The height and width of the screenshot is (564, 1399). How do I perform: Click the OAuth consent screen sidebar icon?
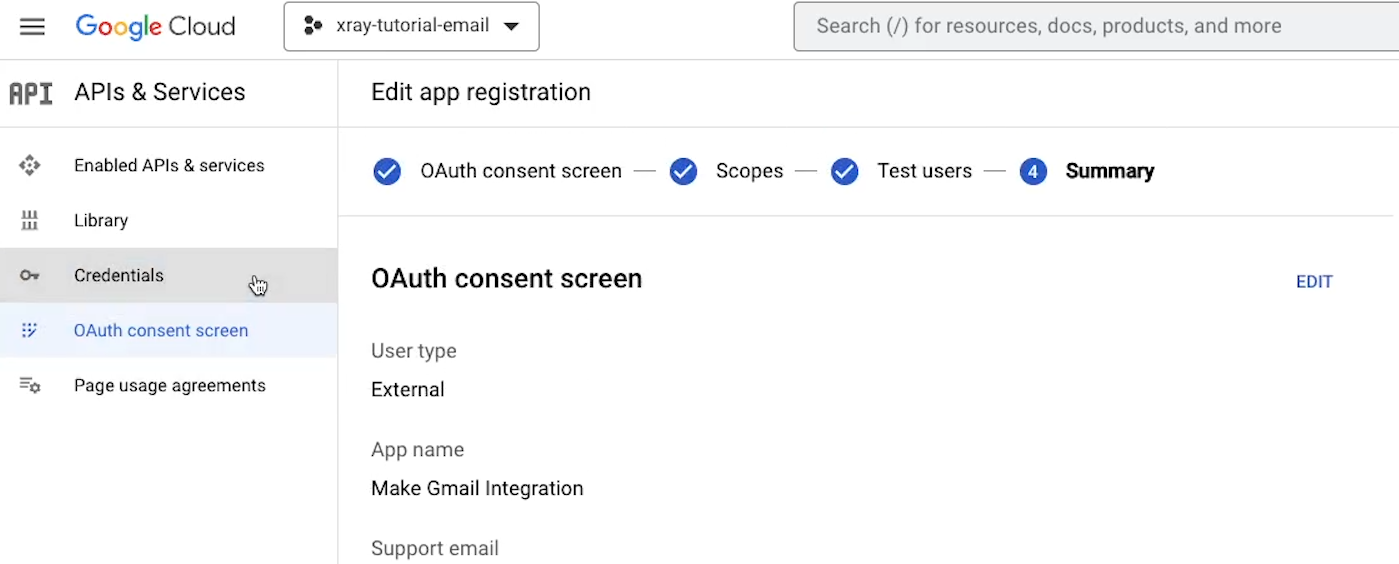click(x=30, y=331)
